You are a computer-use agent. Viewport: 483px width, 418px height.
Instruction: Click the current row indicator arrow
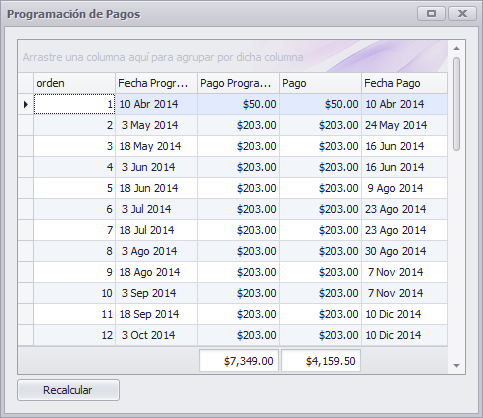[26, 104]
